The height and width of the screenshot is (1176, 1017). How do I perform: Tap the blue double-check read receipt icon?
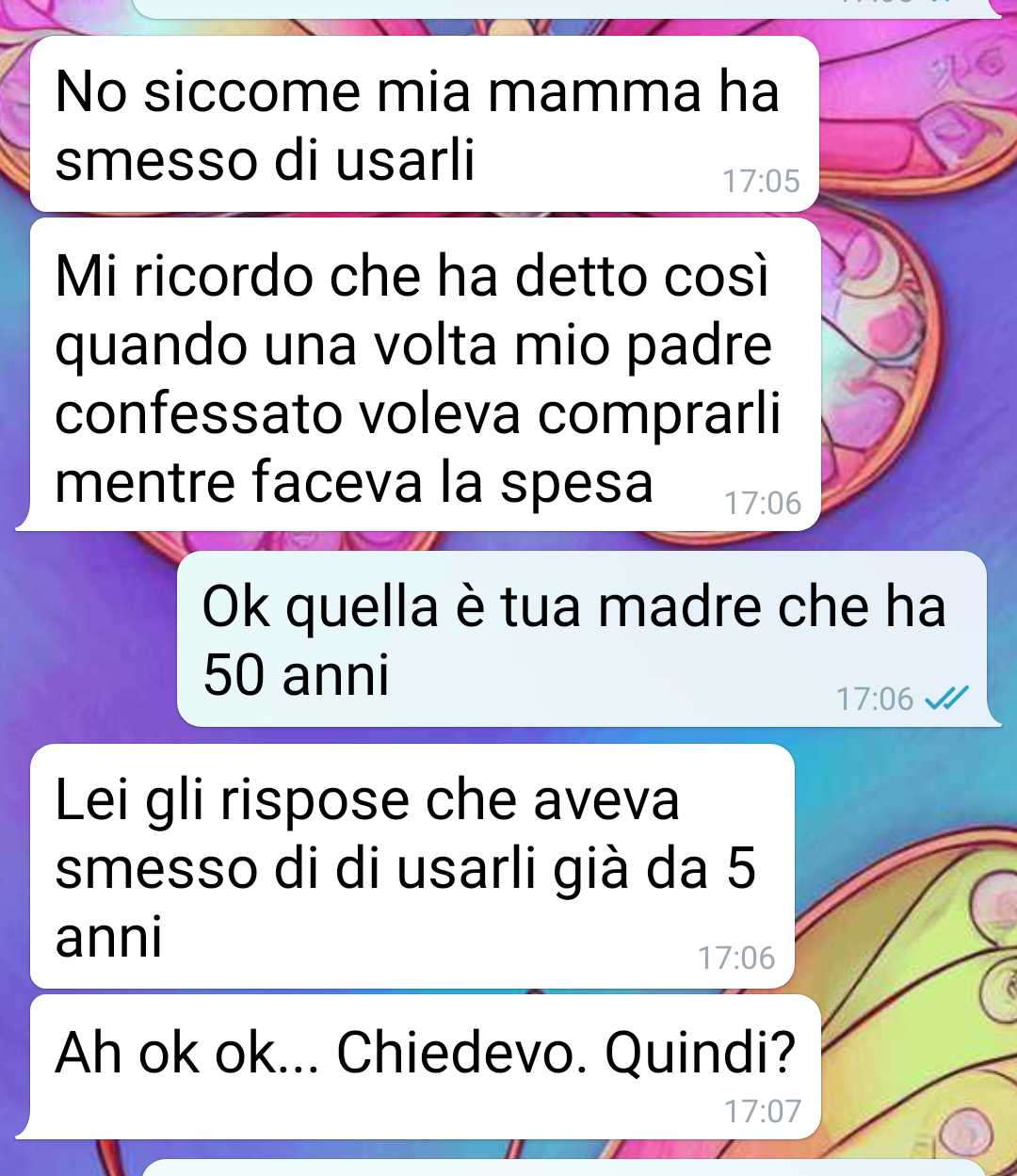pos(946,699)
